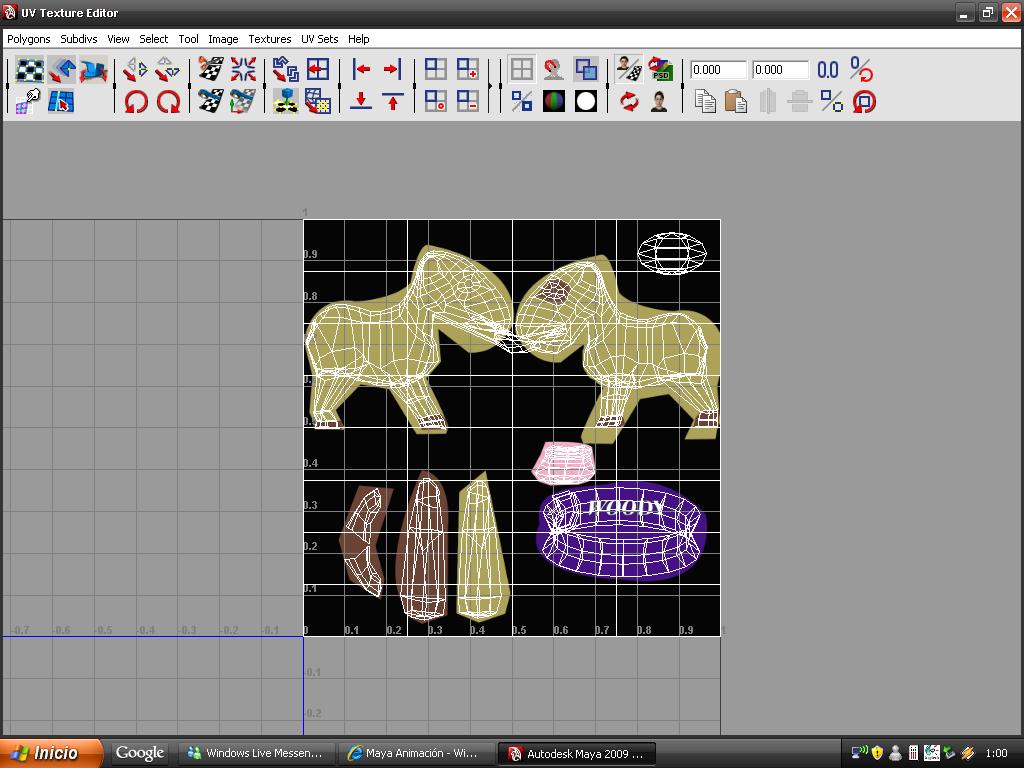Align UVs to maximum V
This screenshot has width=1024, height=768.
[392, 102]
